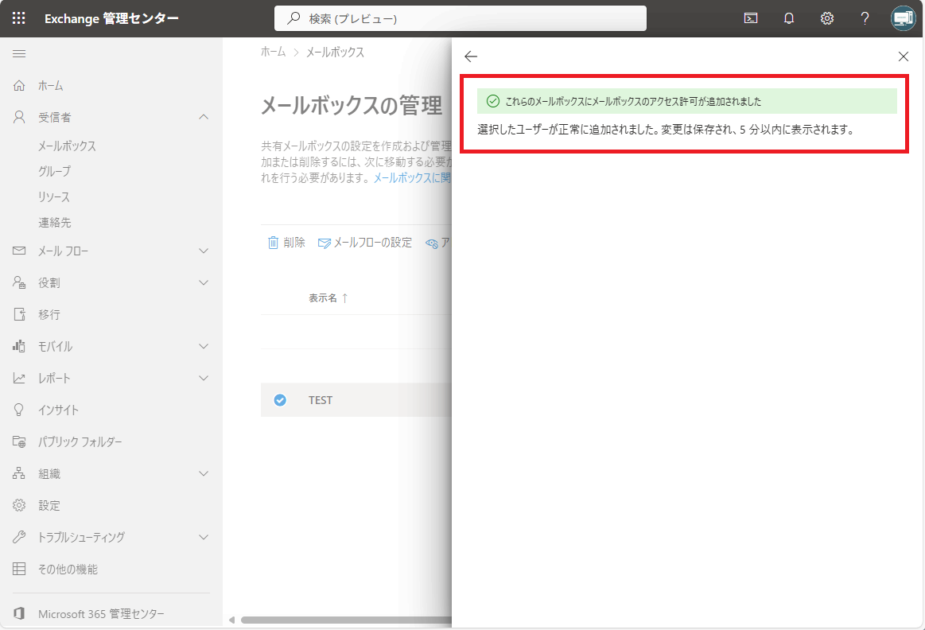Click the レポート chart icon

click(x=19, y=378)
